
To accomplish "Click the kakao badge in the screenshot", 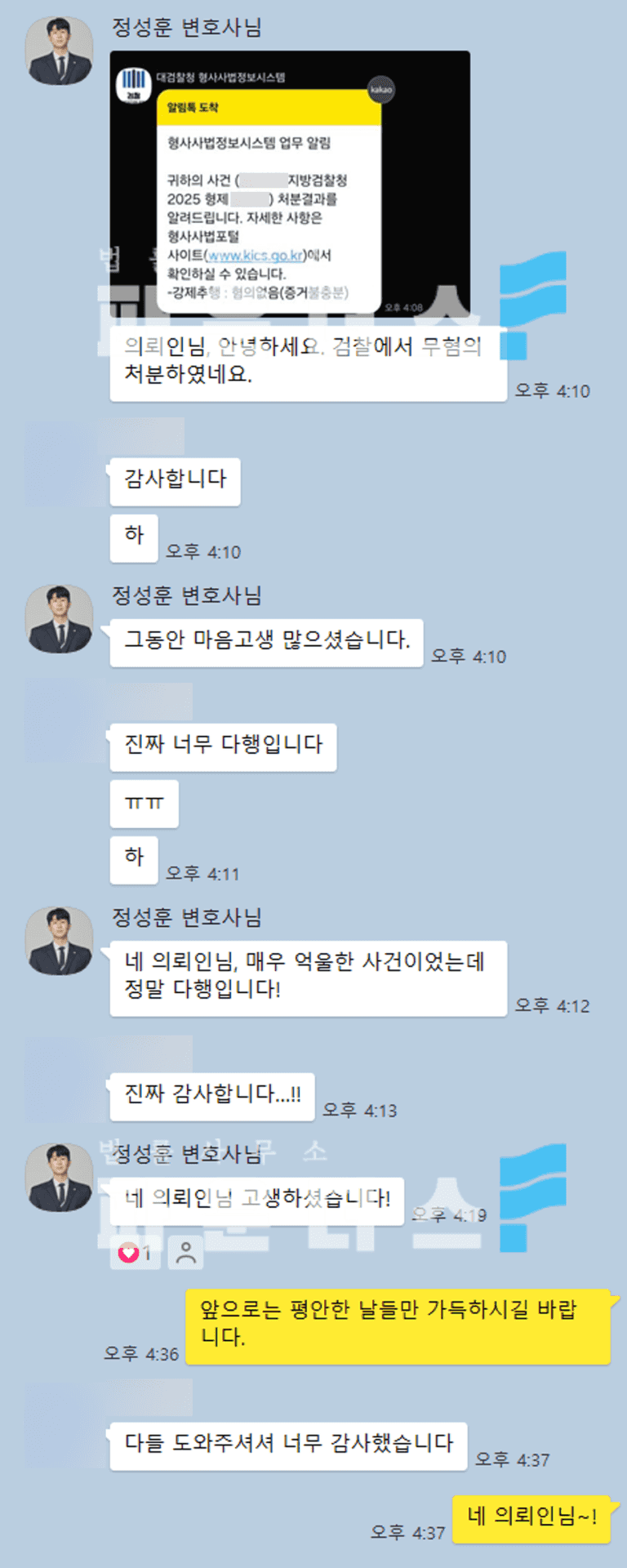I will pyautogui.click(x=381, y=90).
